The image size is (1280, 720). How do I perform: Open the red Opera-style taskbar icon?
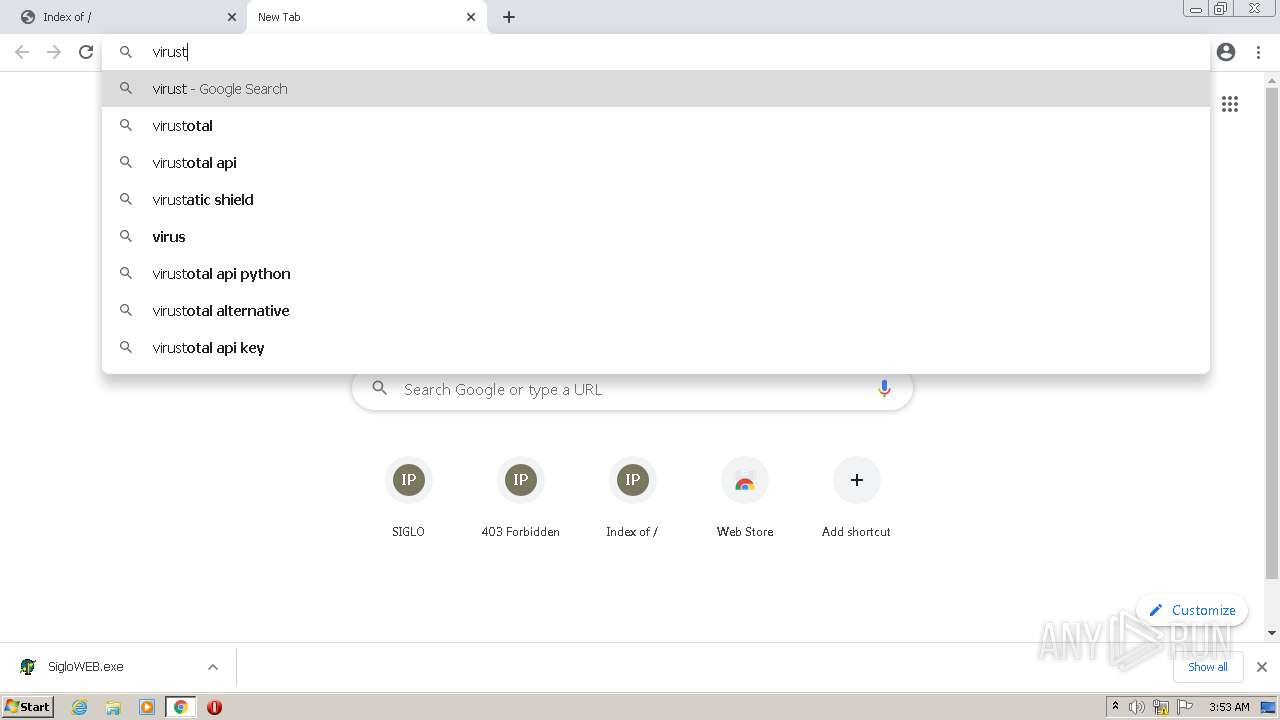[x=214, y=707]
